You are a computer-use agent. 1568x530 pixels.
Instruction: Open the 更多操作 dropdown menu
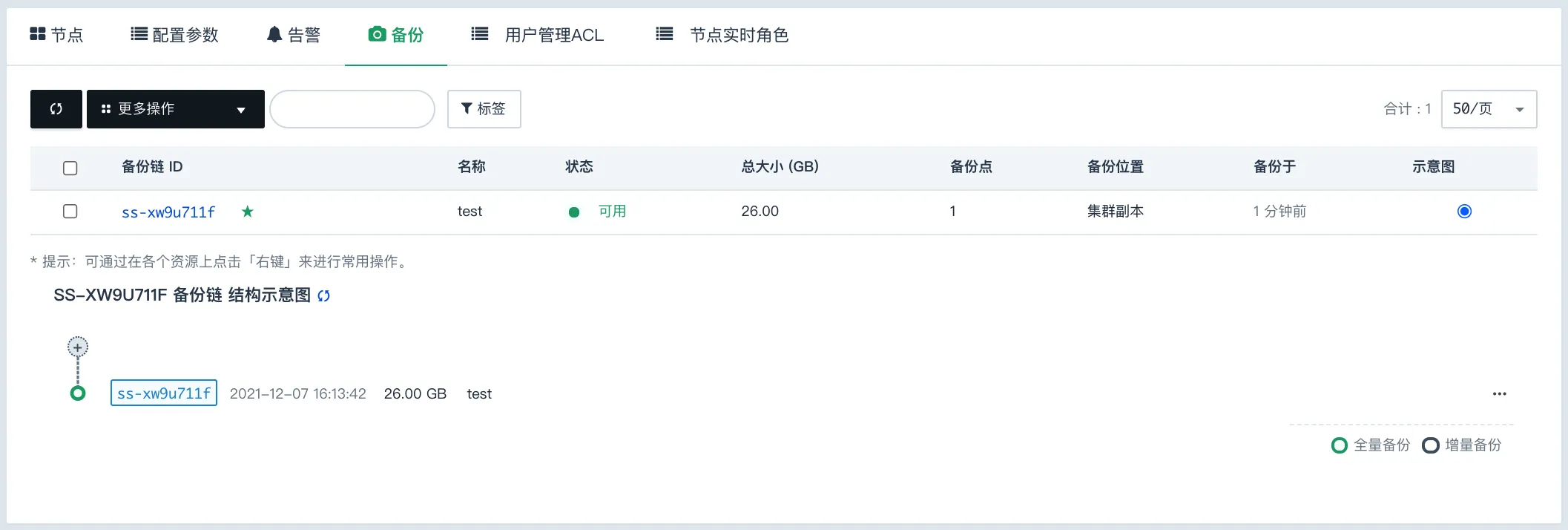(x=175, y=108)
